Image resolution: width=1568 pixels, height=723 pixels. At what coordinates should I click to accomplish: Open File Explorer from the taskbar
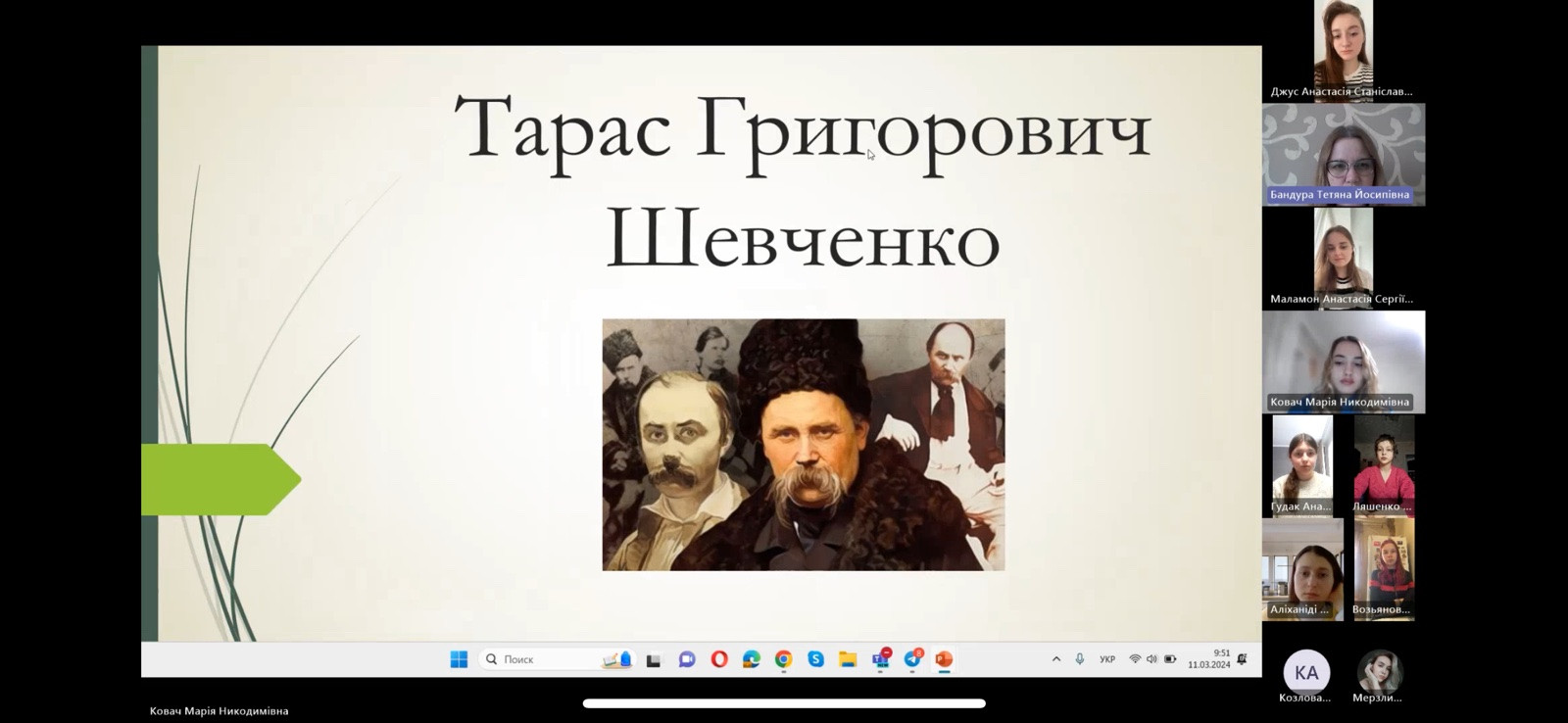click(848, 659)
